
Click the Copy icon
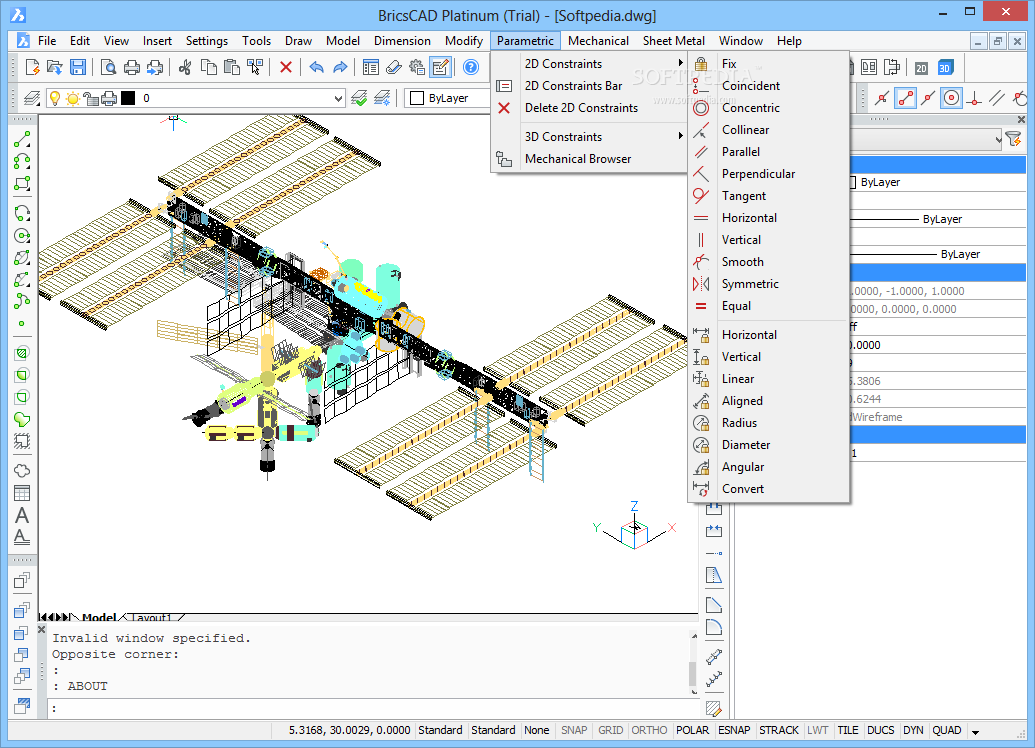point(209,67)
